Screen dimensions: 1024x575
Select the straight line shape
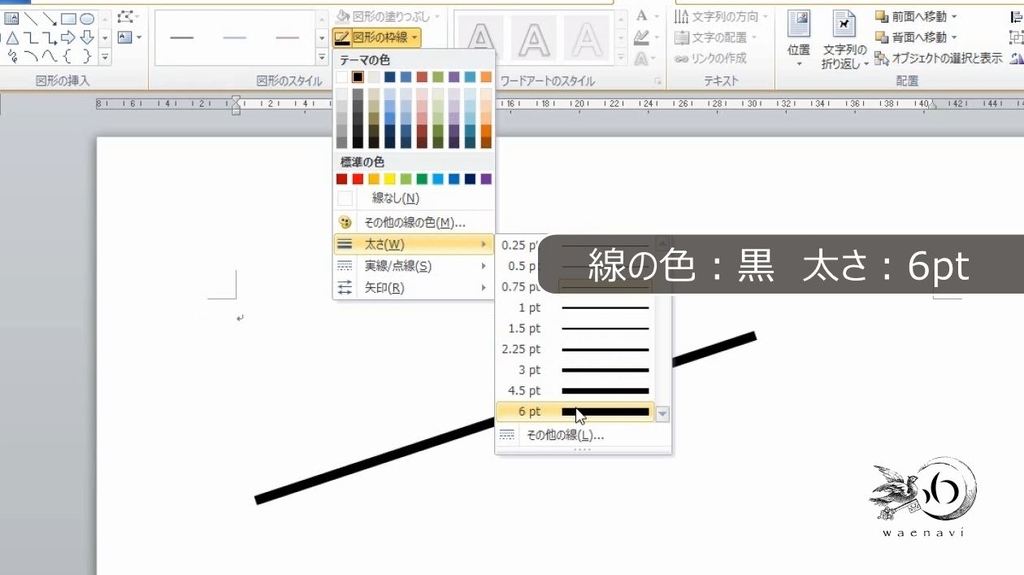pos(31,18)
